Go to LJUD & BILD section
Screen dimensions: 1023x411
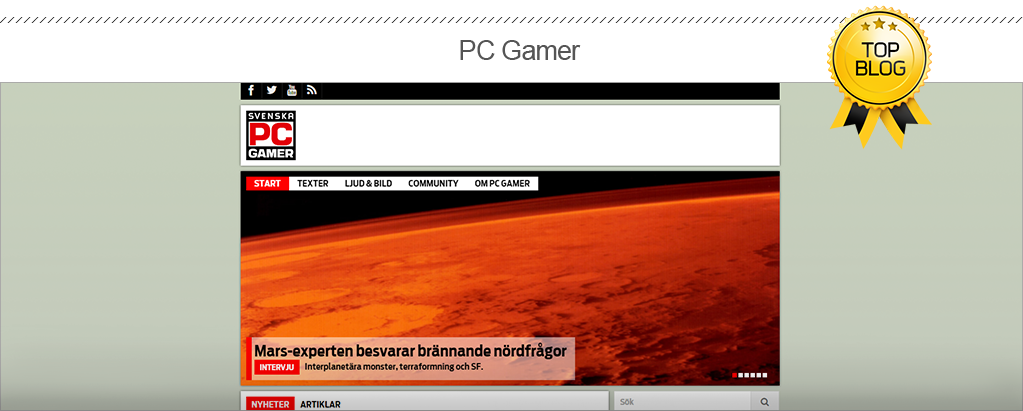pos(368,184)
